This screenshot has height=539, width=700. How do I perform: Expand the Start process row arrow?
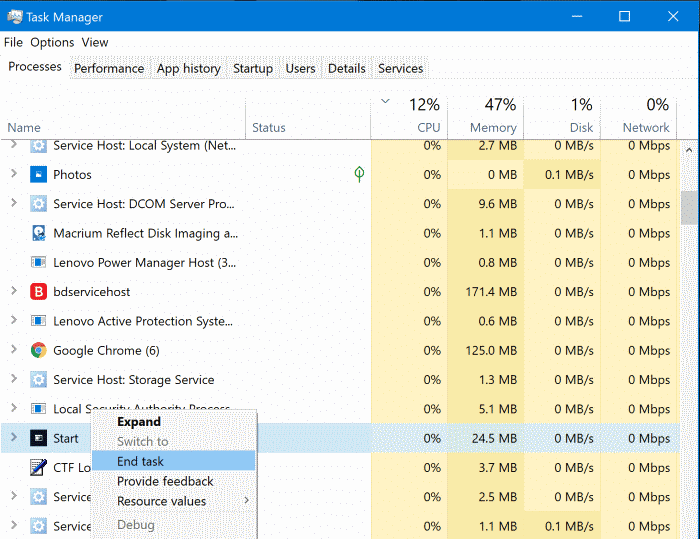click(14, 437)
